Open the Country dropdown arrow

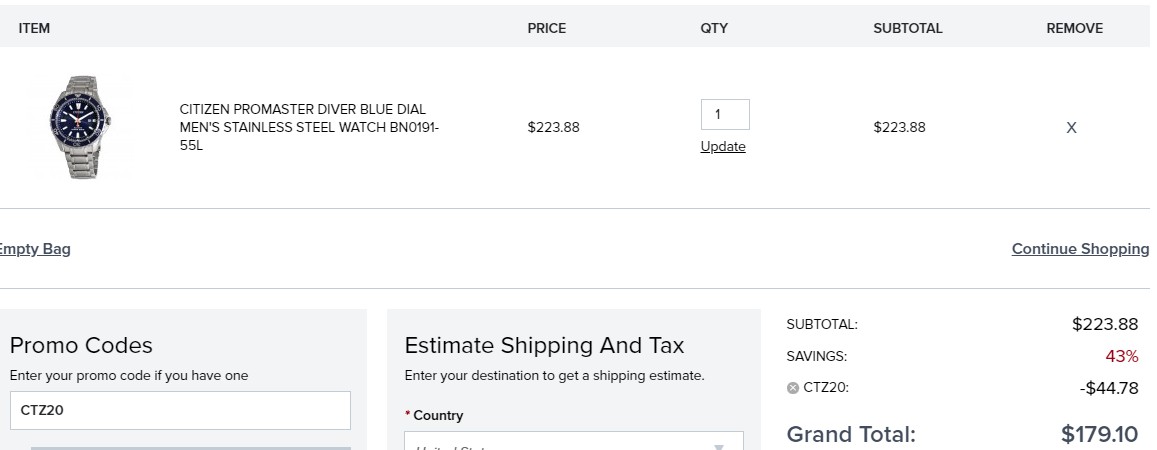pos(718,446)
